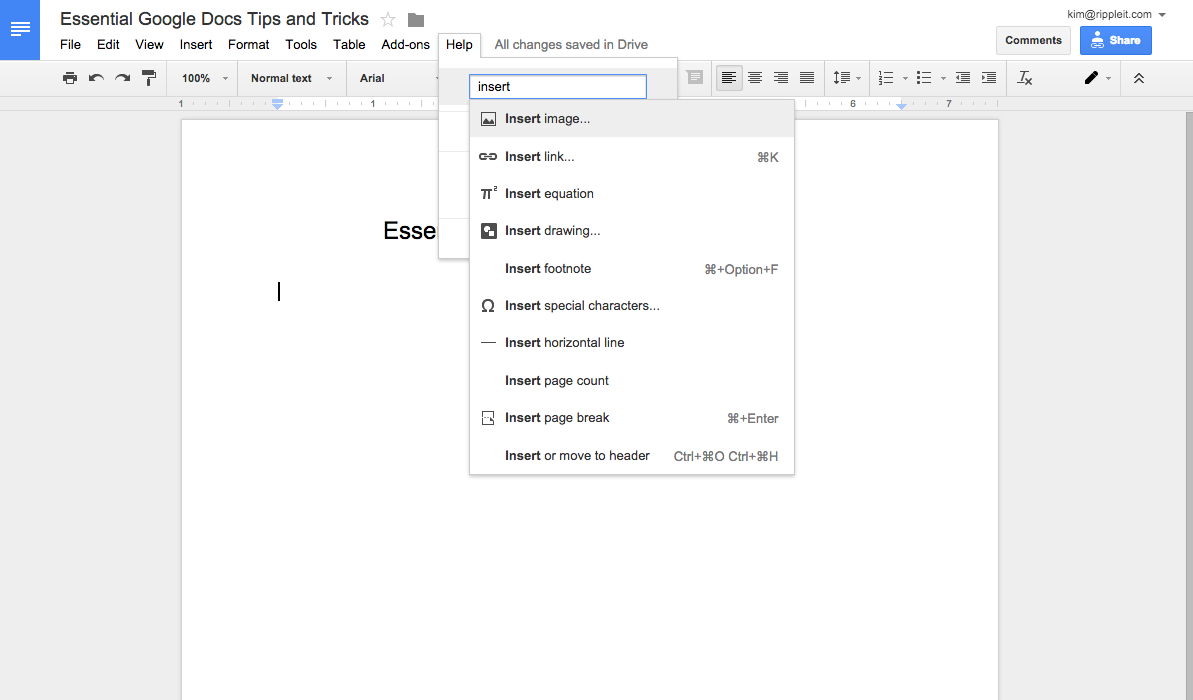Open the Insert menu

[196, 44]
